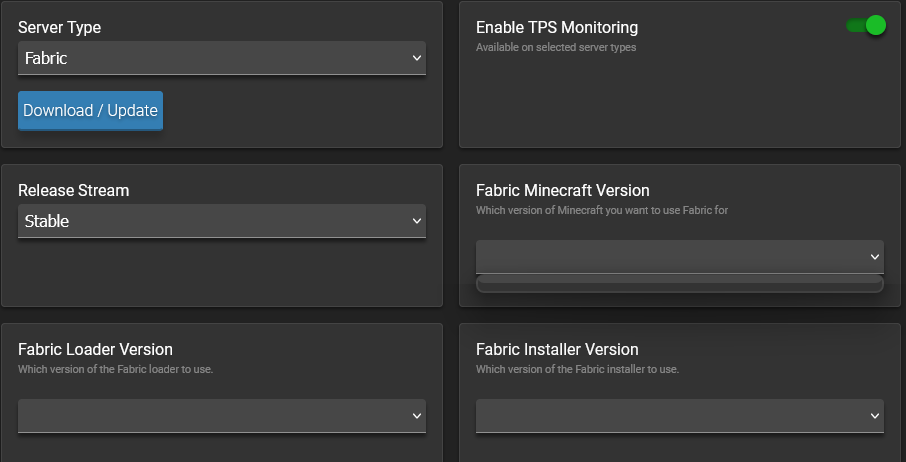Click the Server Type heading label
Viewport: 906px width, 462px height.
point(59,28)
